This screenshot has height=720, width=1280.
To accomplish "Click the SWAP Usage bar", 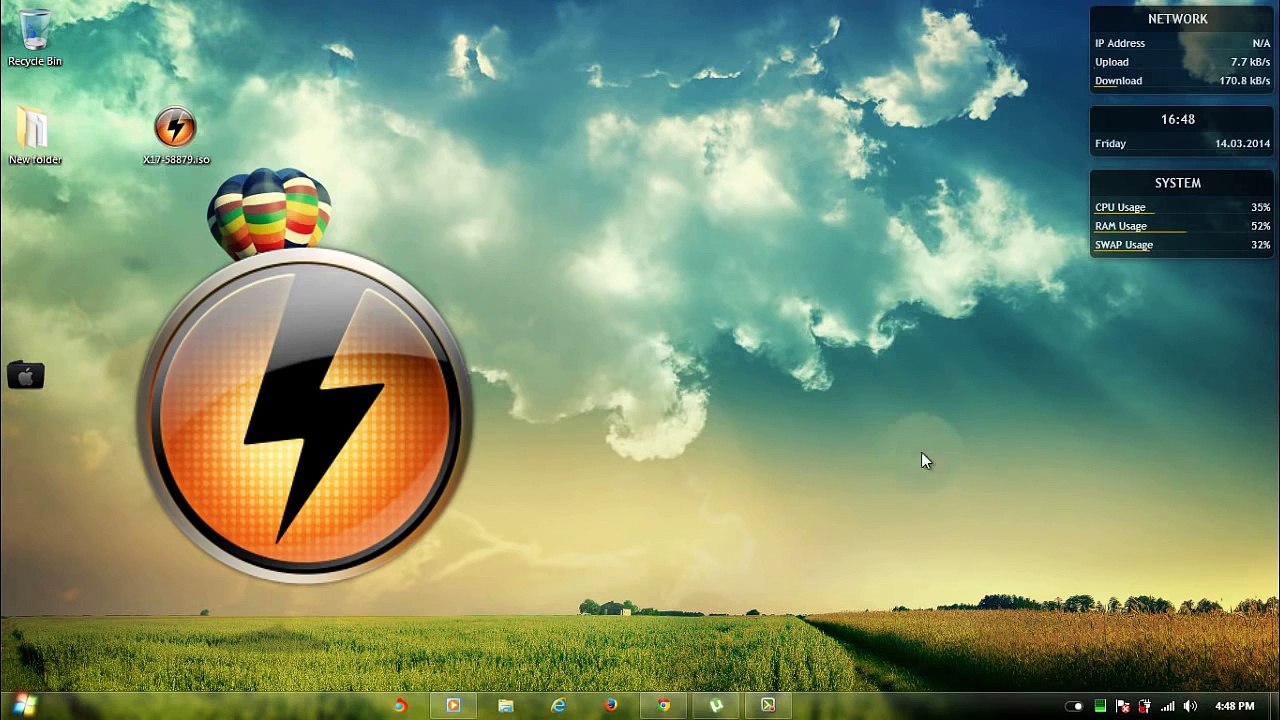I will (1182, 245).
